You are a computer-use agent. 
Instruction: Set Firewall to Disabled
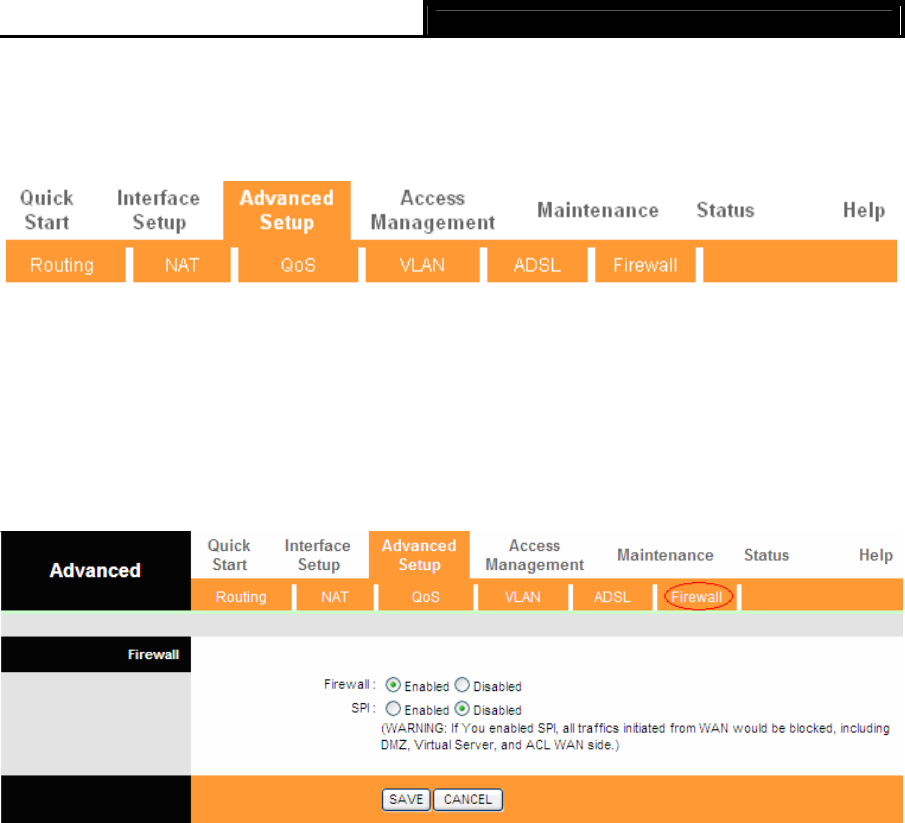(x=462, y=685)
